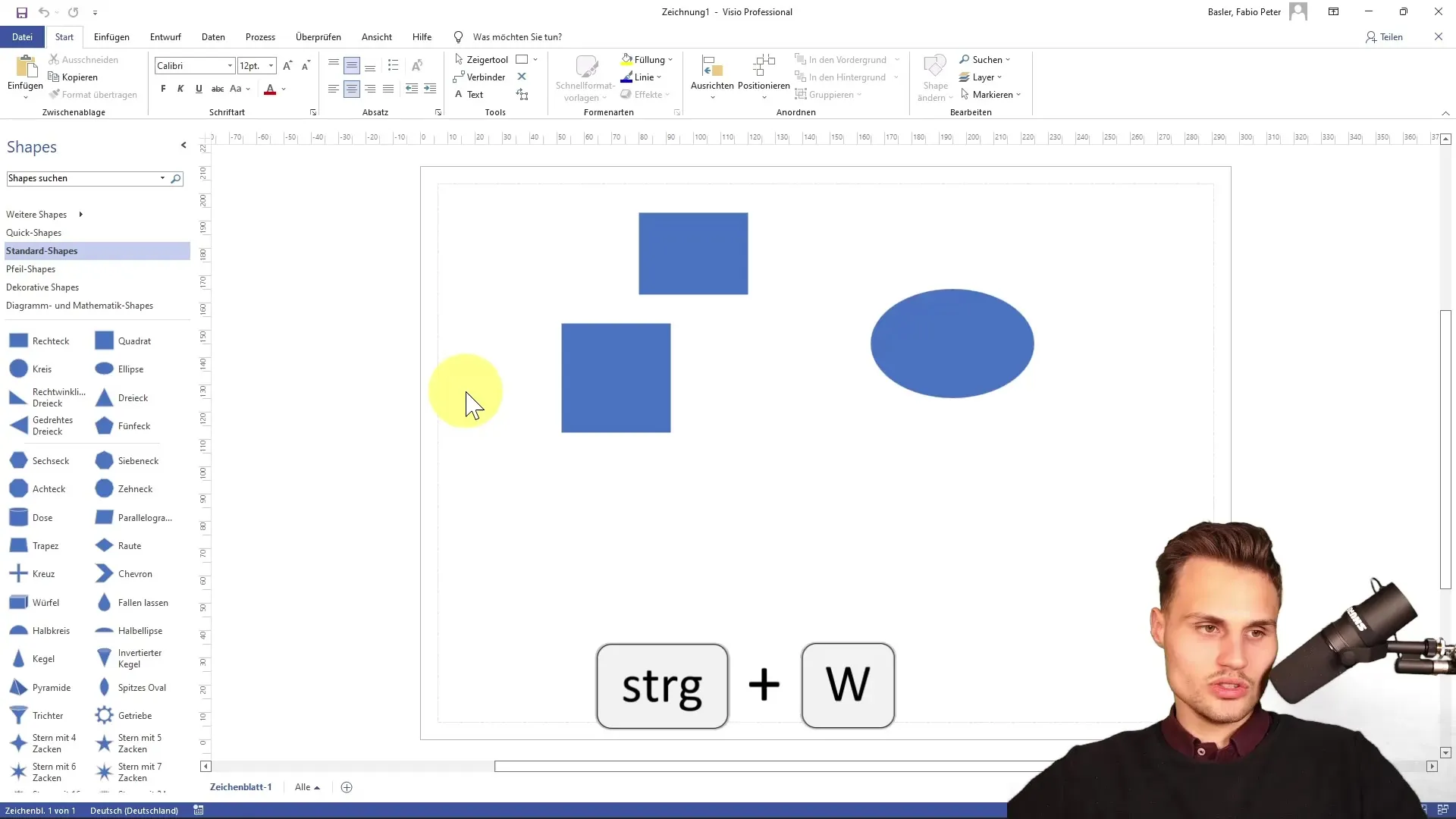The image size is (1456, 819).
Task: Open the Standard-Shapes expander
Action: (41, 250)
